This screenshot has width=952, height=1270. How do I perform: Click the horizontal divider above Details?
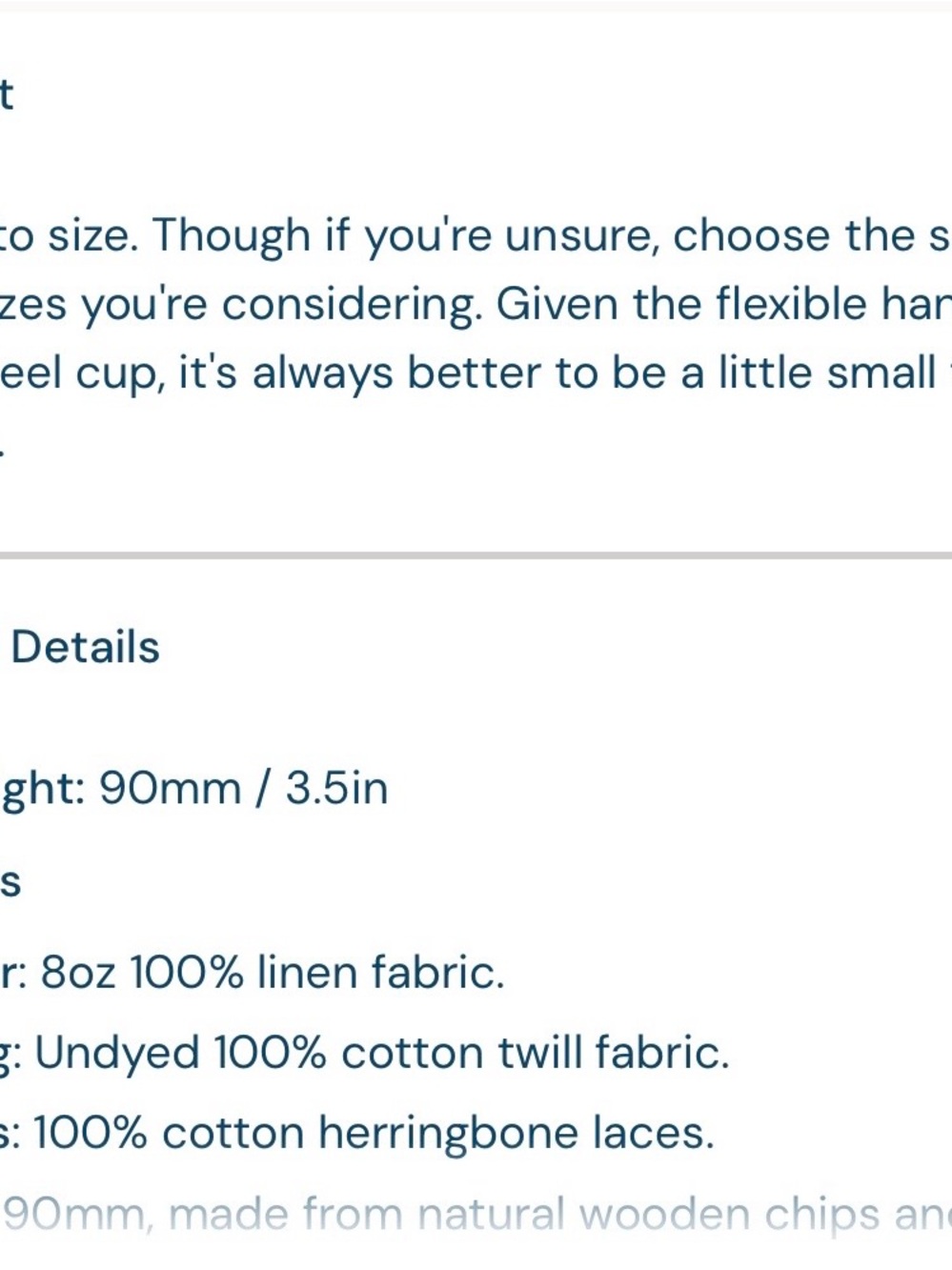pos(476,554)
